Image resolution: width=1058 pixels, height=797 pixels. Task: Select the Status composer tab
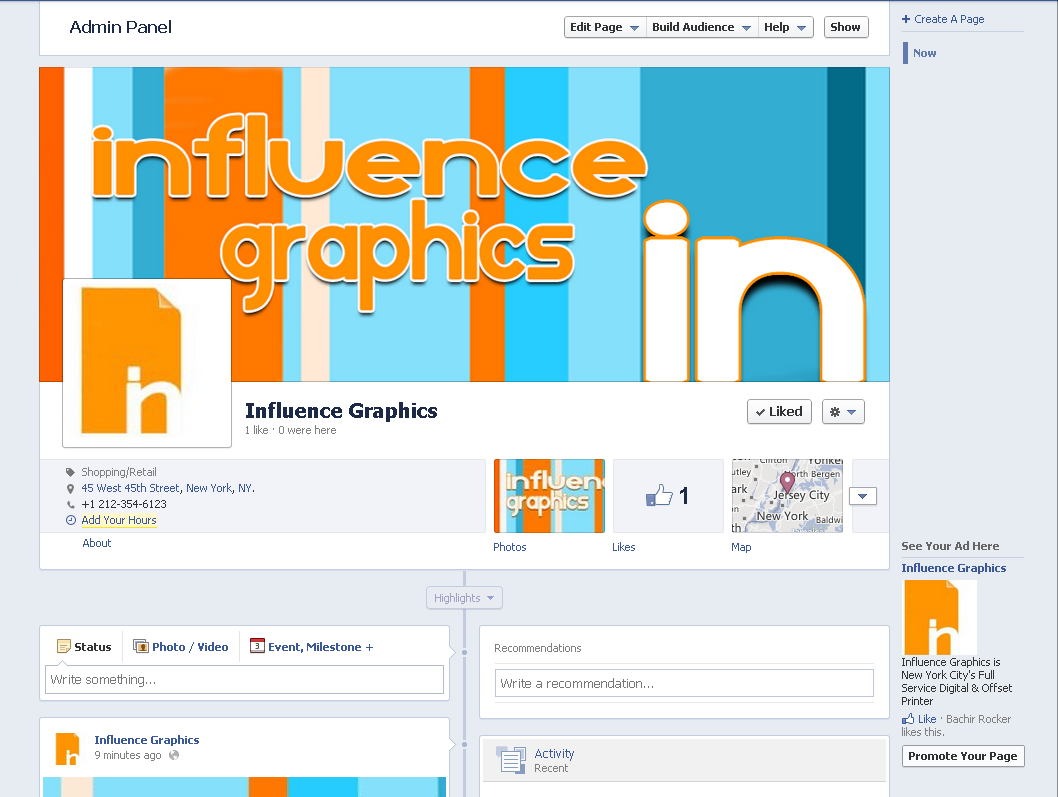coord(84,647)
